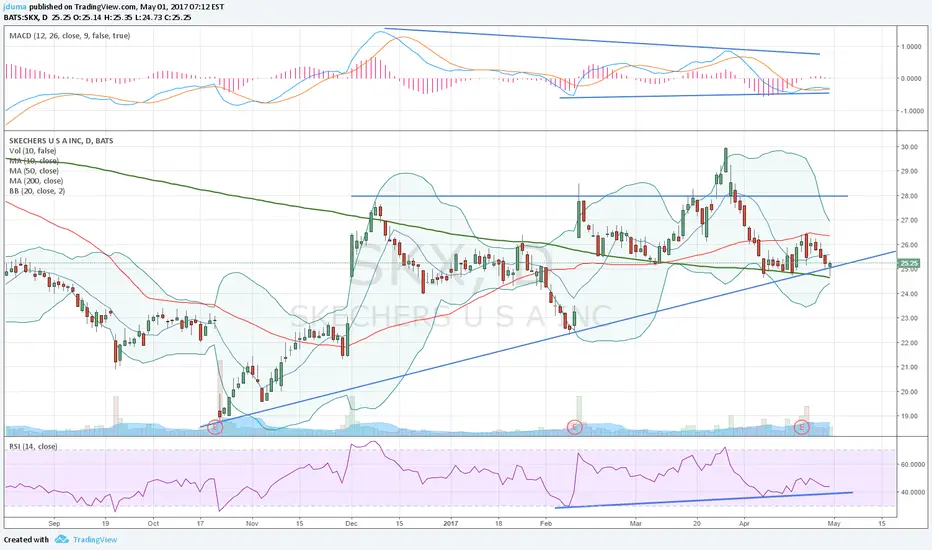Click the 28.00 price axis label
The width and height of the screenshot is (932, 550).
click(x=910, y=196)
